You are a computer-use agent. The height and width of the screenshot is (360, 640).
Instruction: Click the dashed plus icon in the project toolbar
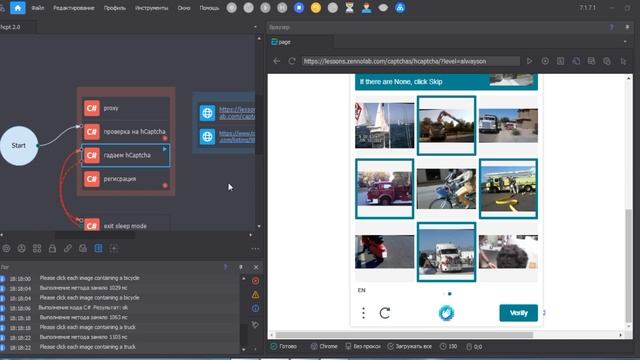[114, 248]
